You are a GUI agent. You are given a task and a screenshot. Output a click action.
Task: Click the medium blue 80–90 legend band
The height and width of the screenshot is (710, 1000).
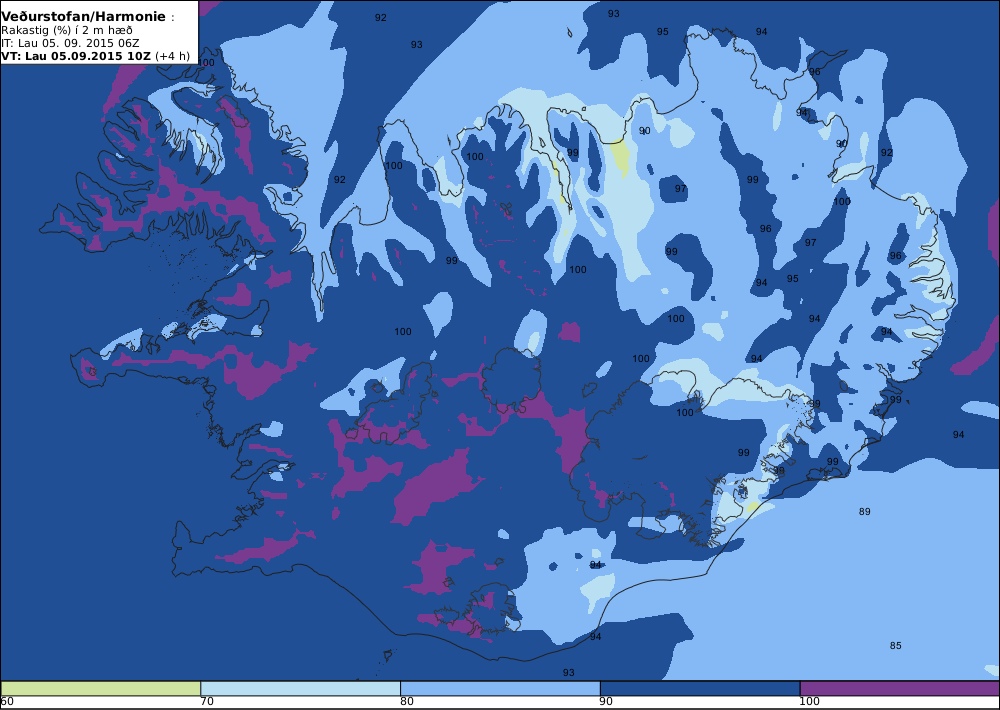coord(500,688)
